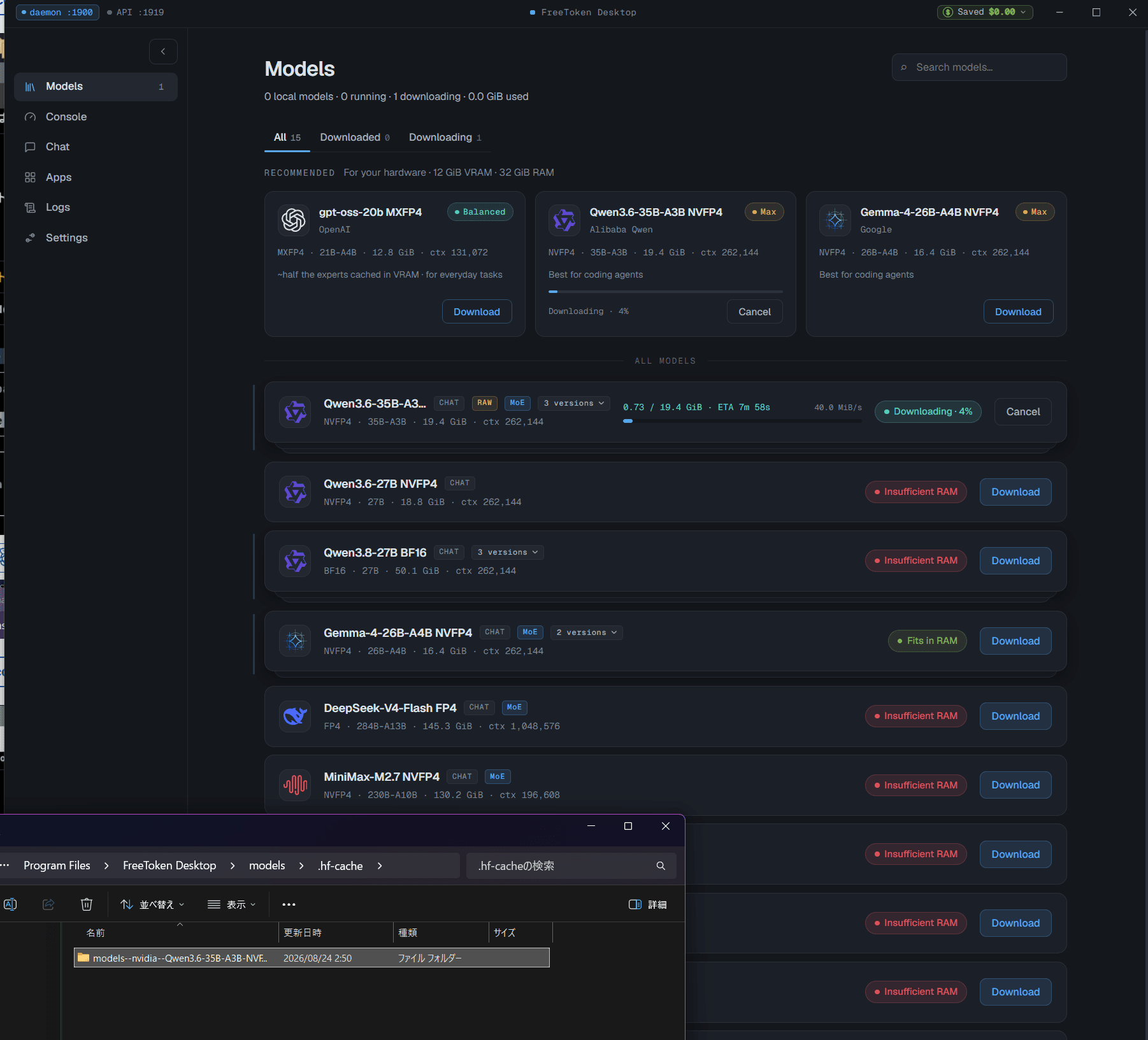Open the more options ellipsis in Explorer toolbar

[289, 904]
